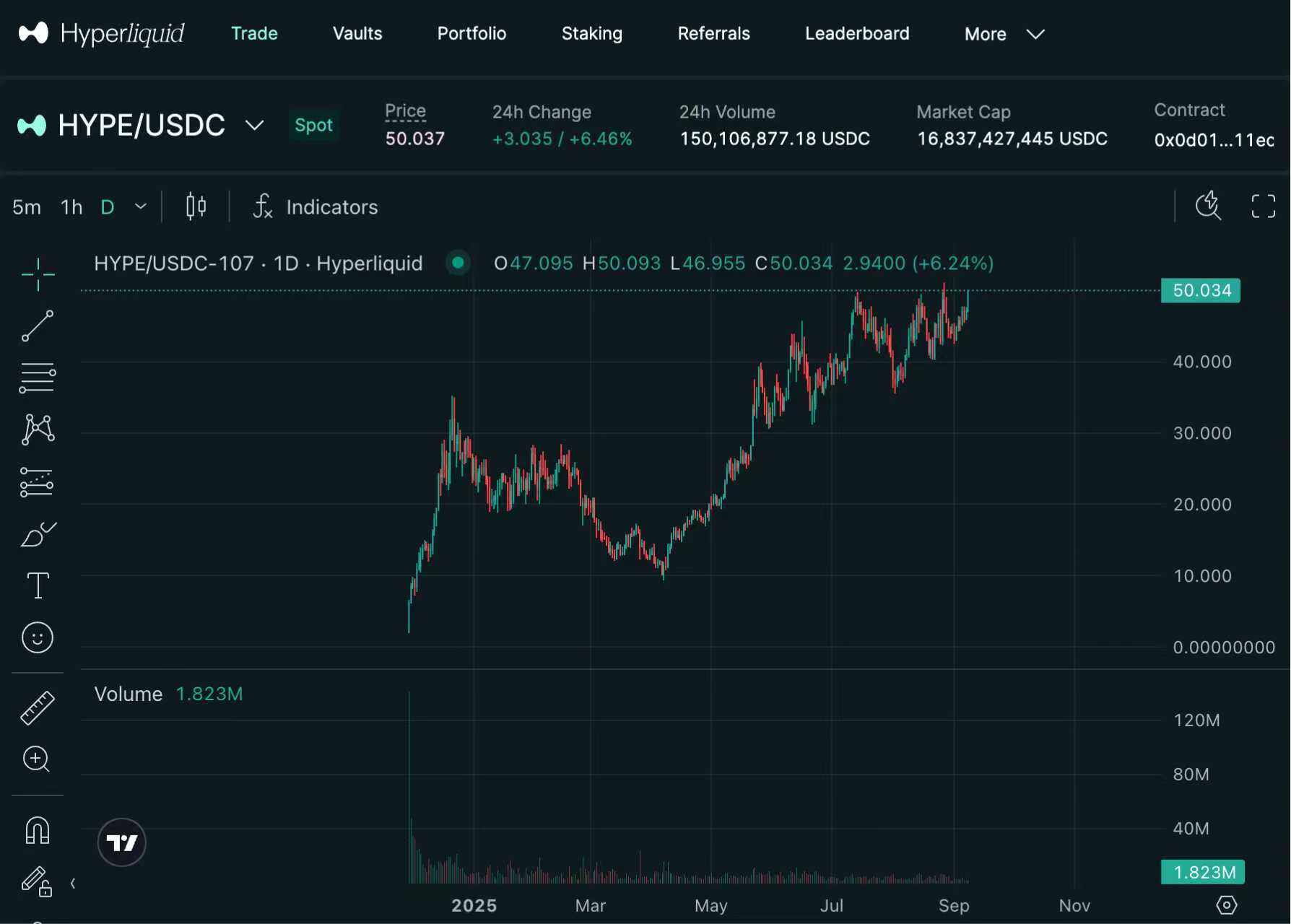1291x924 pixels.
Task: Select the trend line drawing tool
Action: point(38,326)
